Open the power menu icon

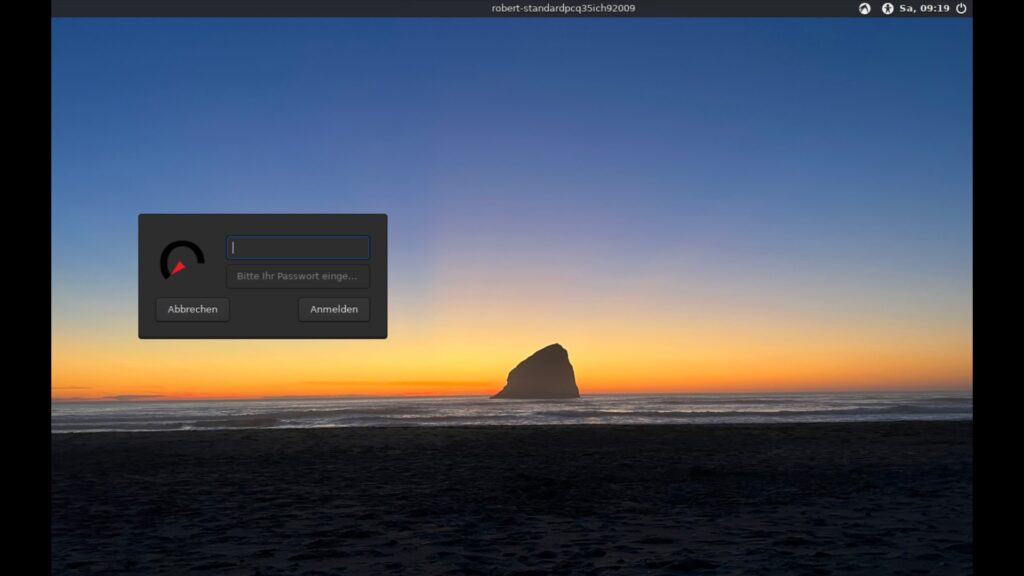(961, 8)
